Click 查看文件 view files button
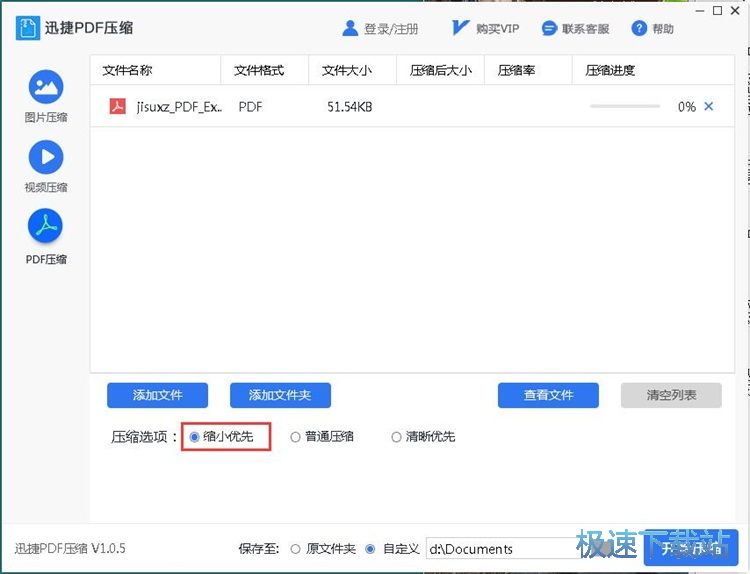Viewport: 750px width, 574px height. coord(548,395)
